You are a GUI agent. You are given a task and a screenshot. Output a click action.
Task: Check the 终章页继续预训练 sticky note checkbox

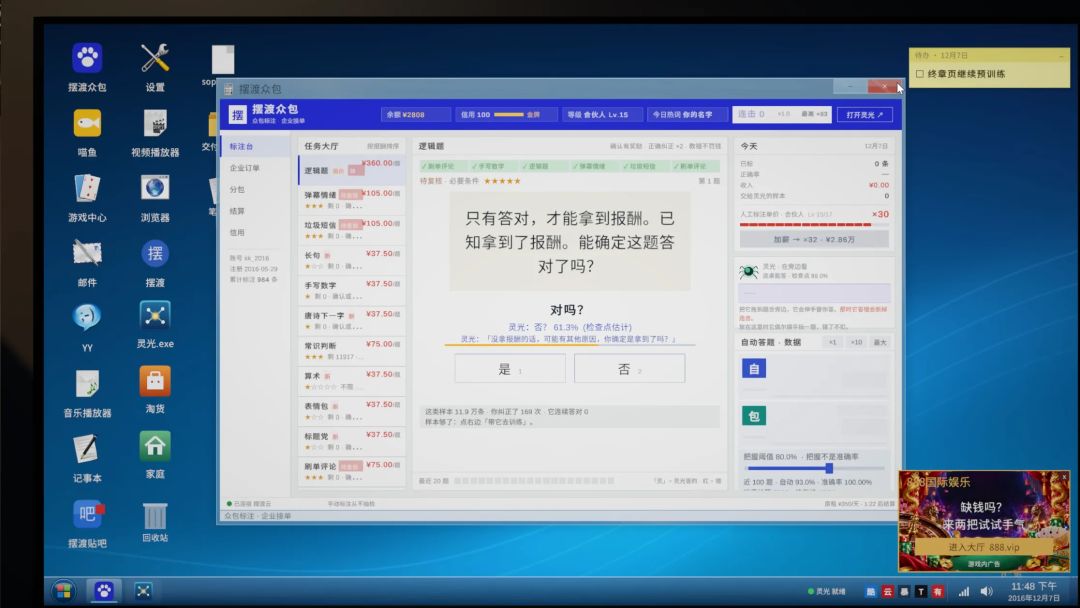point(920,74)
